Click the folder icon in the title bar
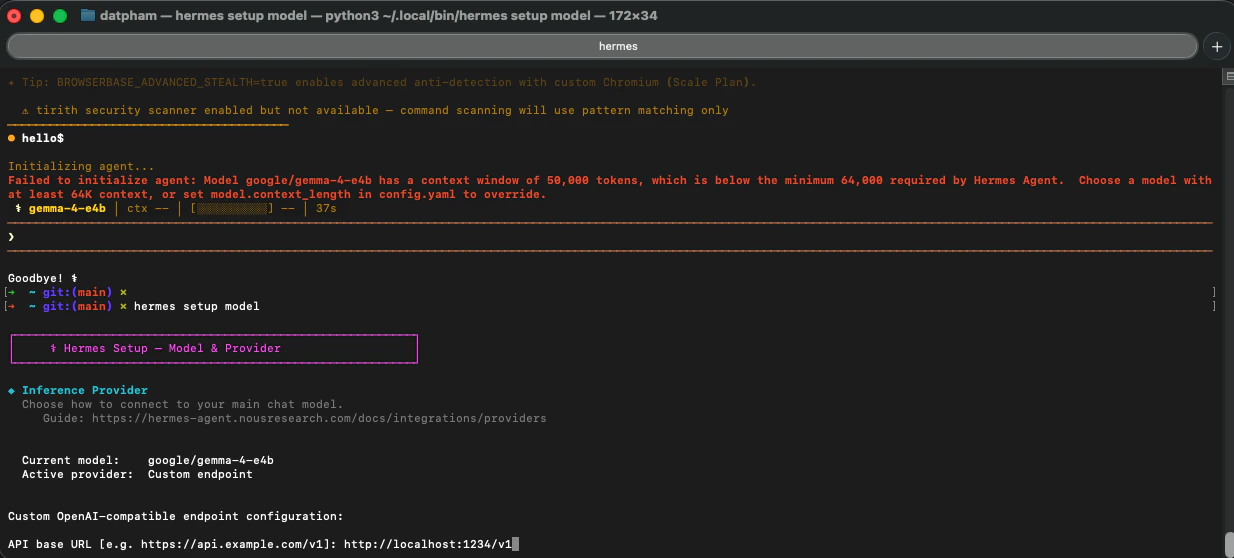This screenshot has height=558, width=1234. [88, 15]
